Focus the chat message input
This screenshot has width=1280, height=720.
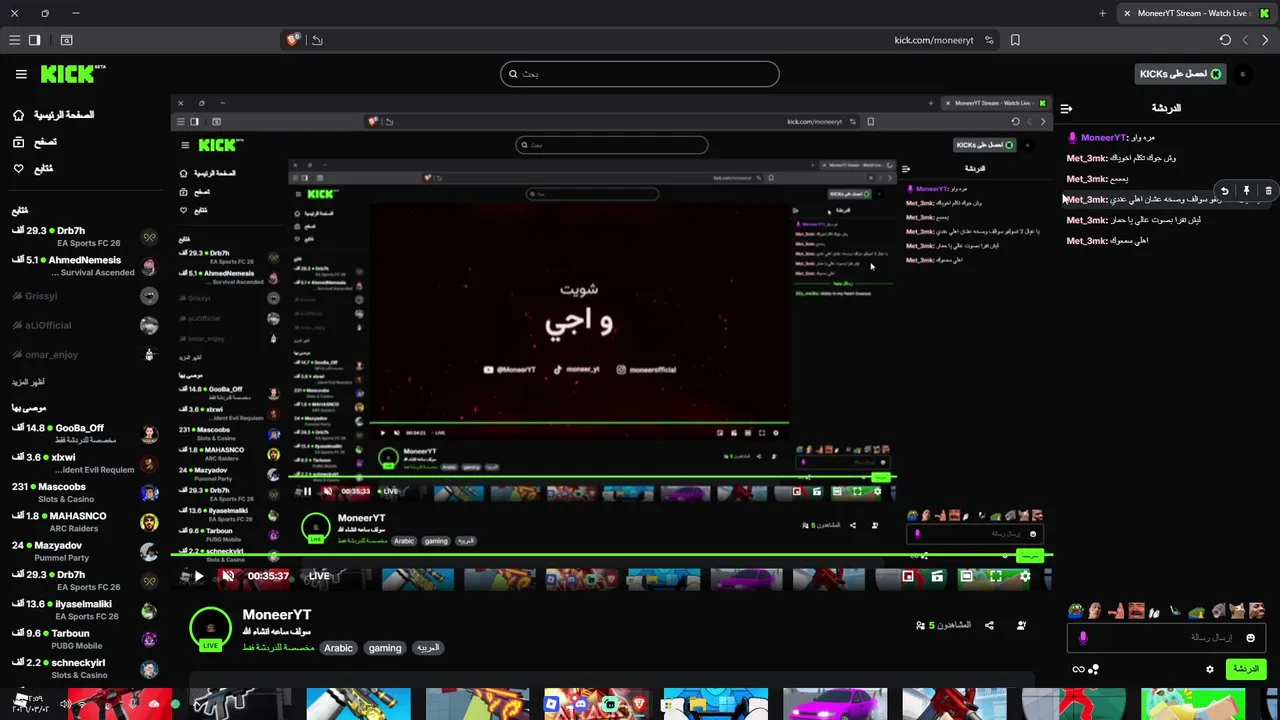pos(1167,638)
